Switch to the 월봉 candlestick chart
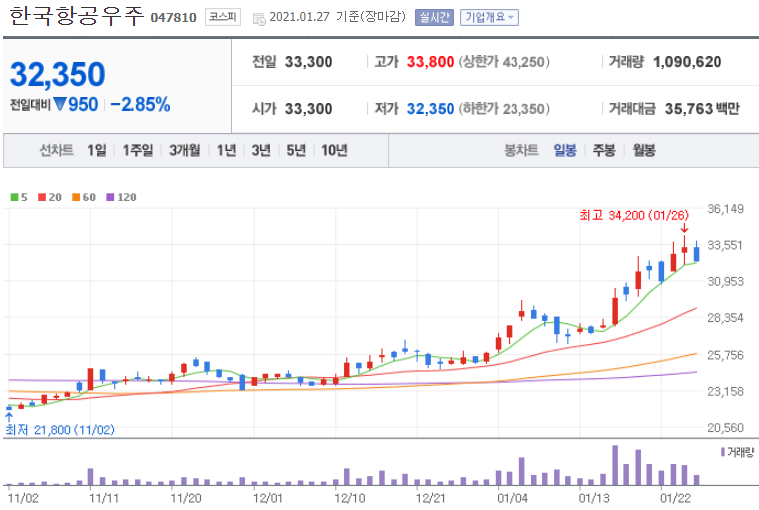 [644, 150]
